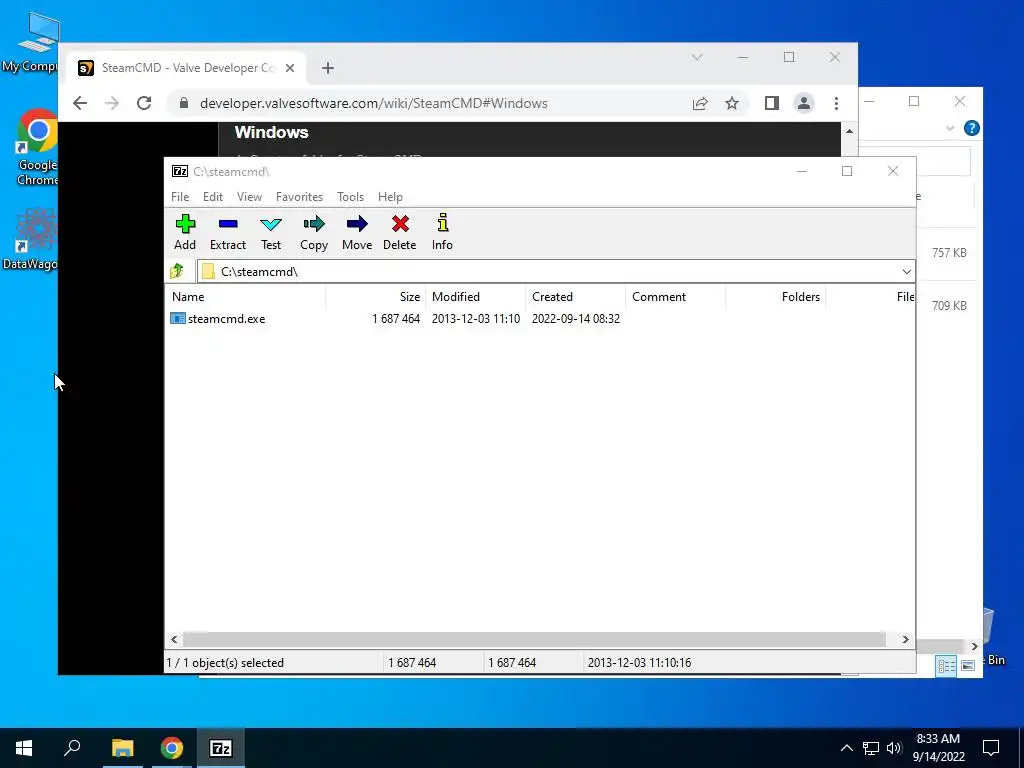Screen dimensions: 1024x768
Task: Click the Copy toolbar icon
Action: tap(314, 232)
